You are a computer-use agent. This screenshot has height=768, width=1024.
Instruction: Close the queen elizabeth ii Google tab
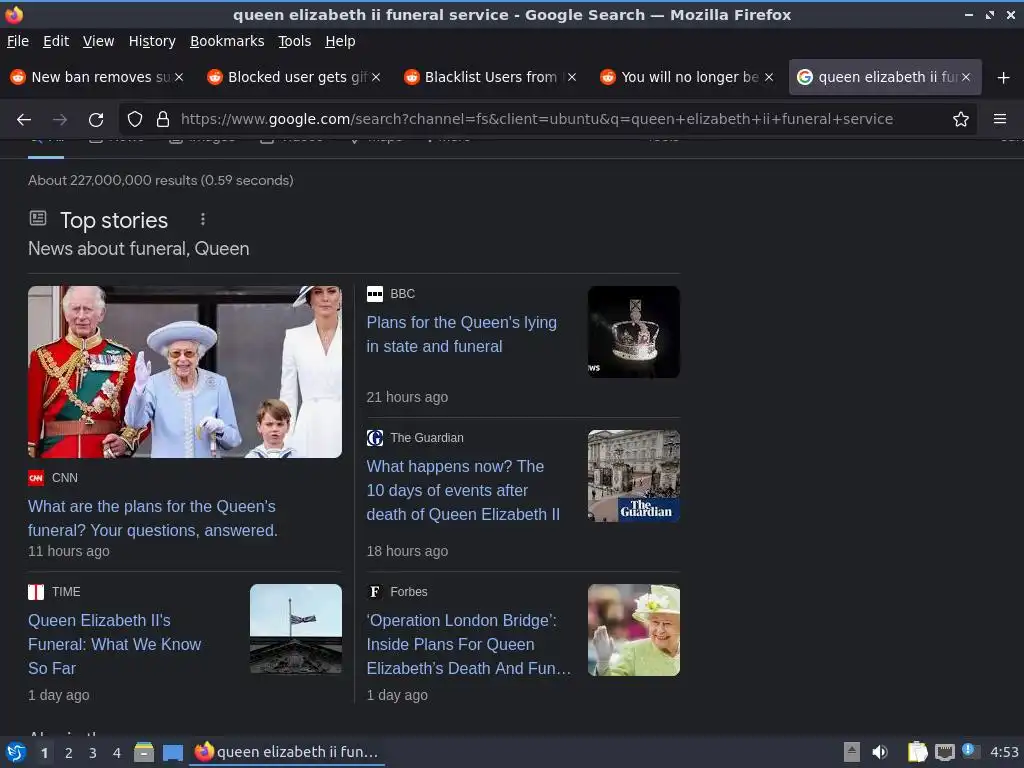[x=966, y=77]
